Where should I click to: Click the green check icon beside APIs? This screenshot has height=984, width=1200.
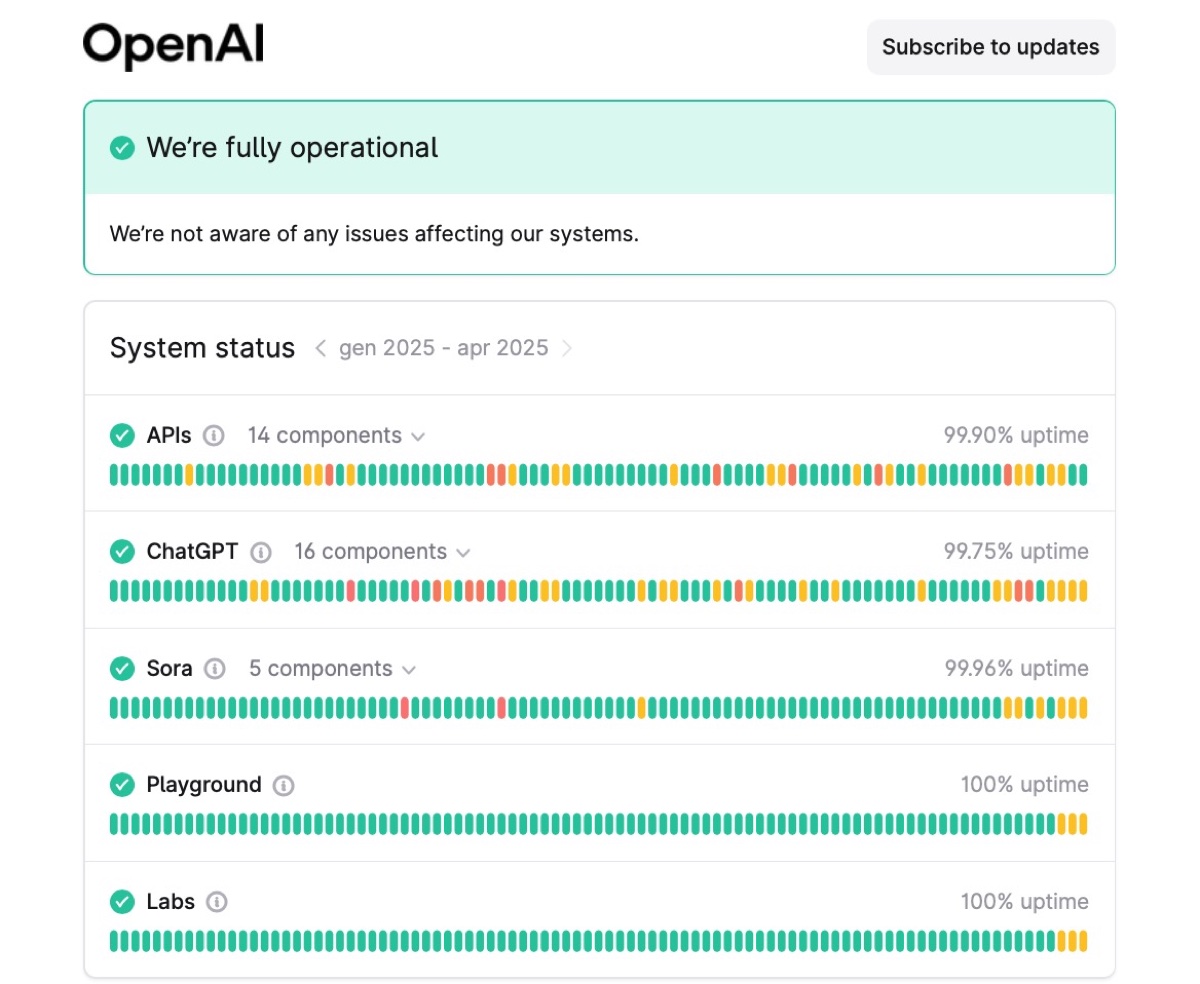click(122, 436)
